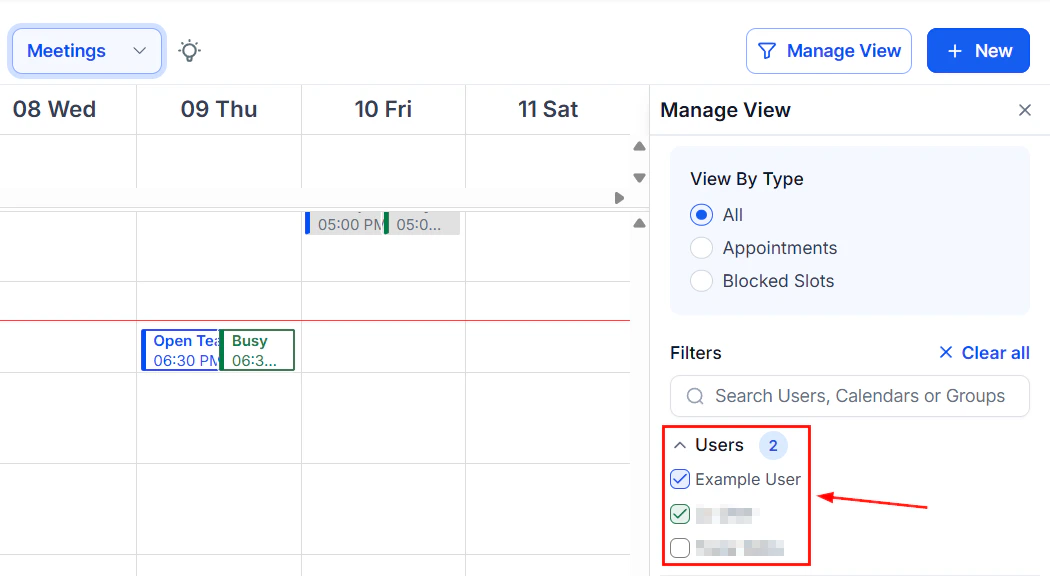Click the magnifier icon in the search field
This screenshot has width=1050, height=576.
click(x=695, y=396)
